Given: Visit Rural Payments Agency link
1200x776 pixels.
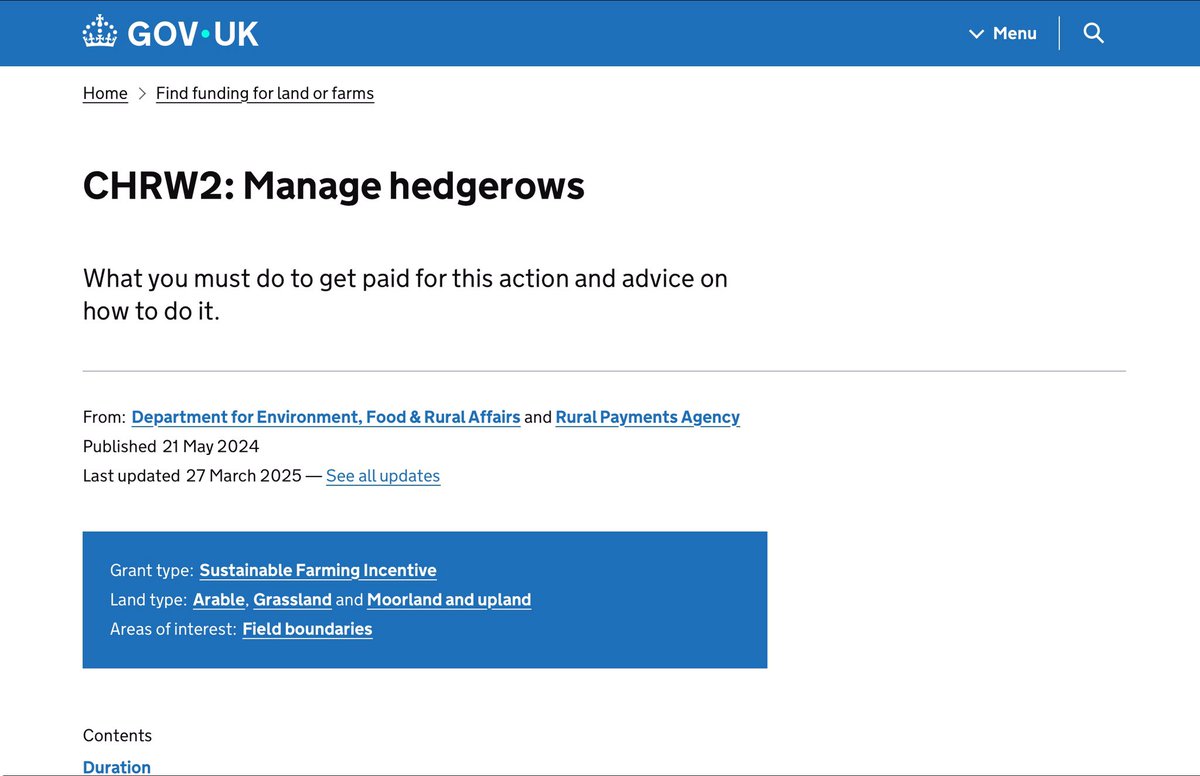Looking at the screenshot, I should (648, 417).
